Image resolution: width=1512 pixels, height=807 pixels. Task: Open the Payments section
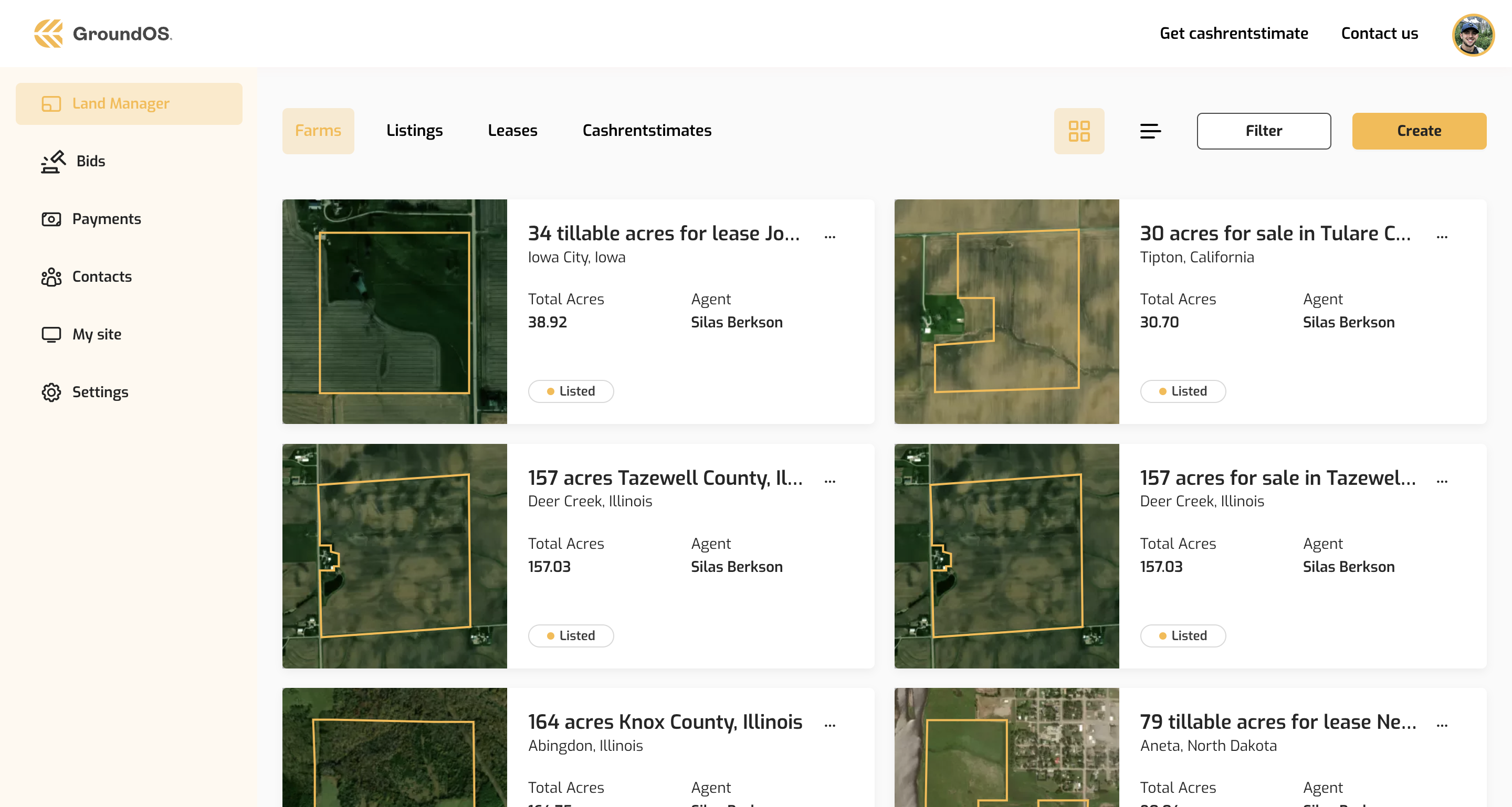[106, 219]
